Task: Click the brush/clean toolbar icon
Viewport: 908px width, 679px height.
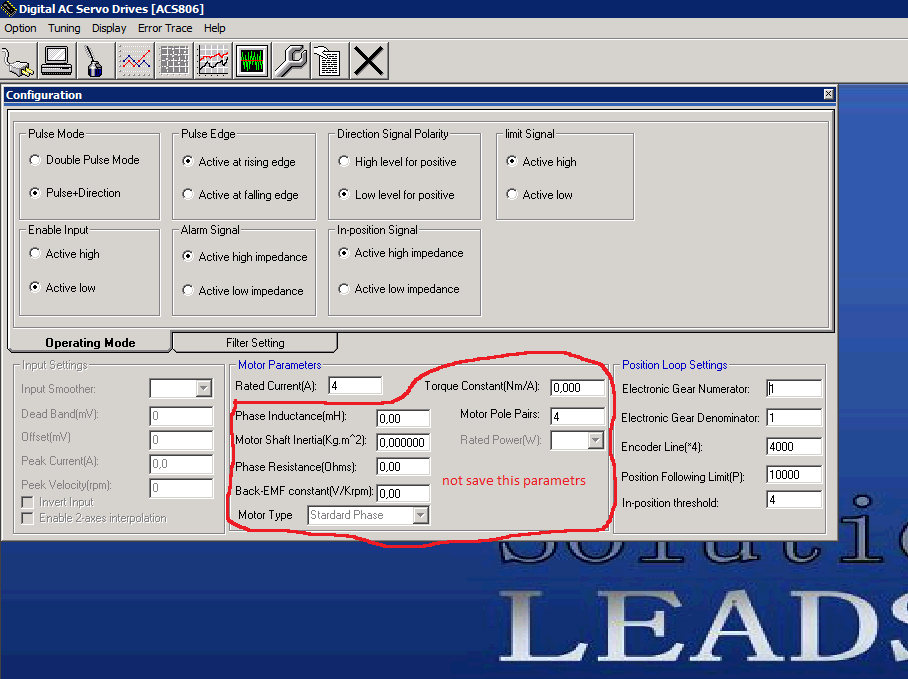Action: click(95, 61)
